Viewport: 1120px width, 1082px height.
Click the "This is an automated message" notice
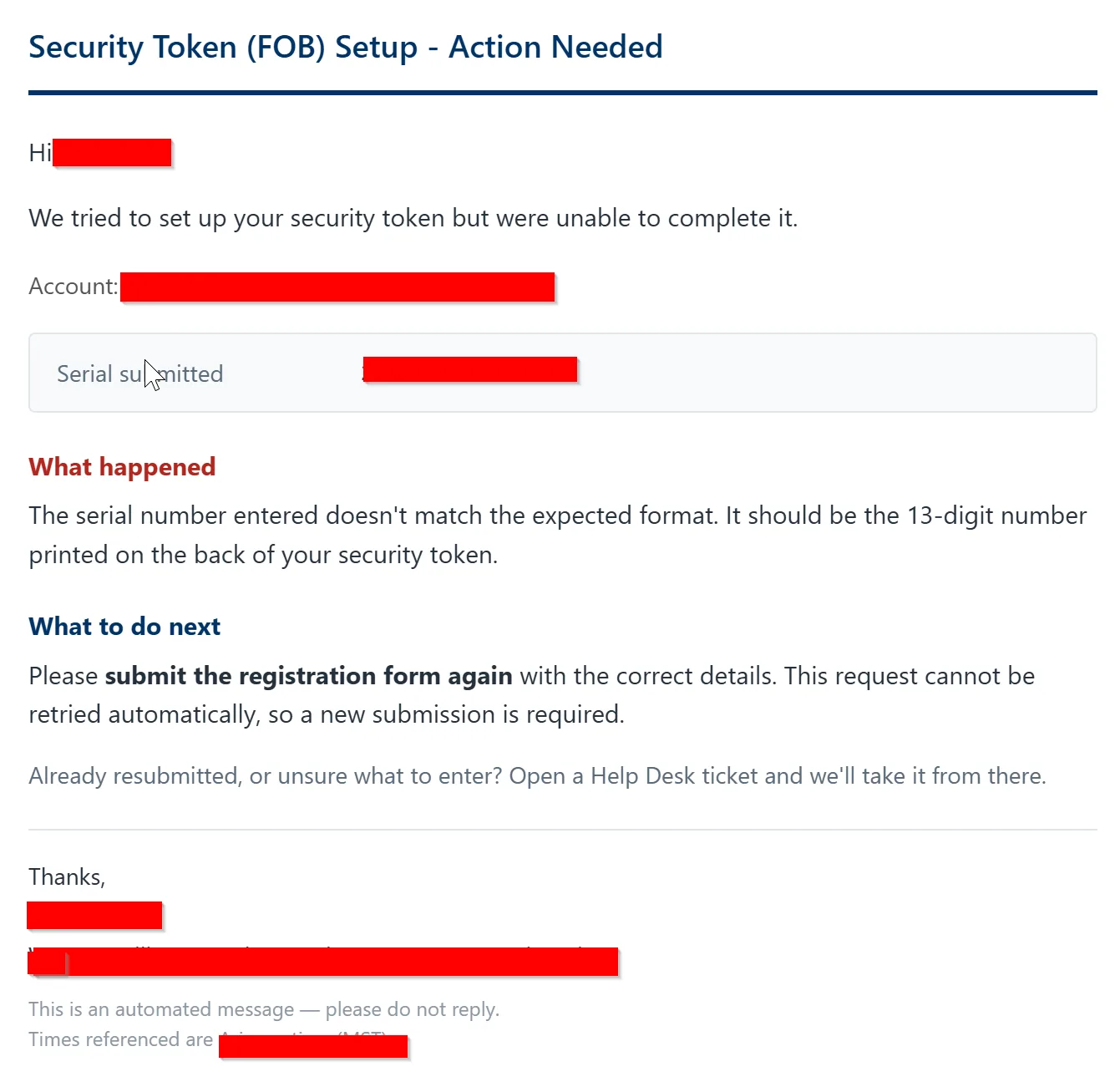click(264, 1009)
